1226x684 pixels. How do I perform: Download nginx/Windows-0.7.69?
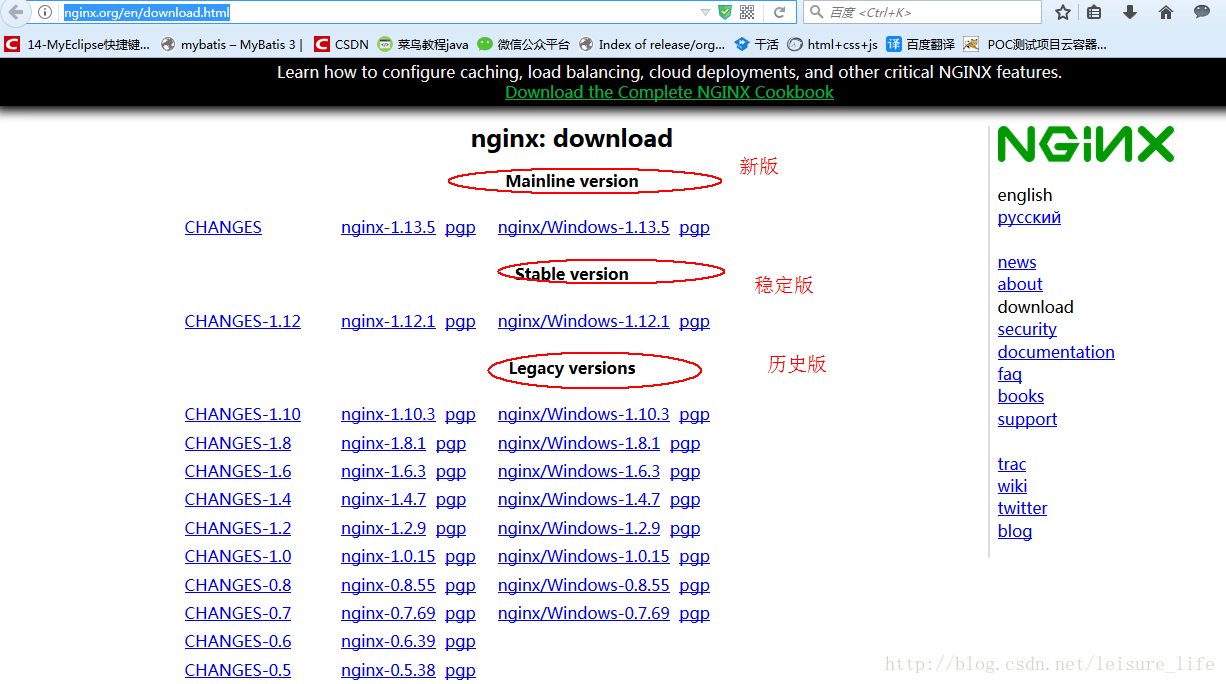[584, 613]
